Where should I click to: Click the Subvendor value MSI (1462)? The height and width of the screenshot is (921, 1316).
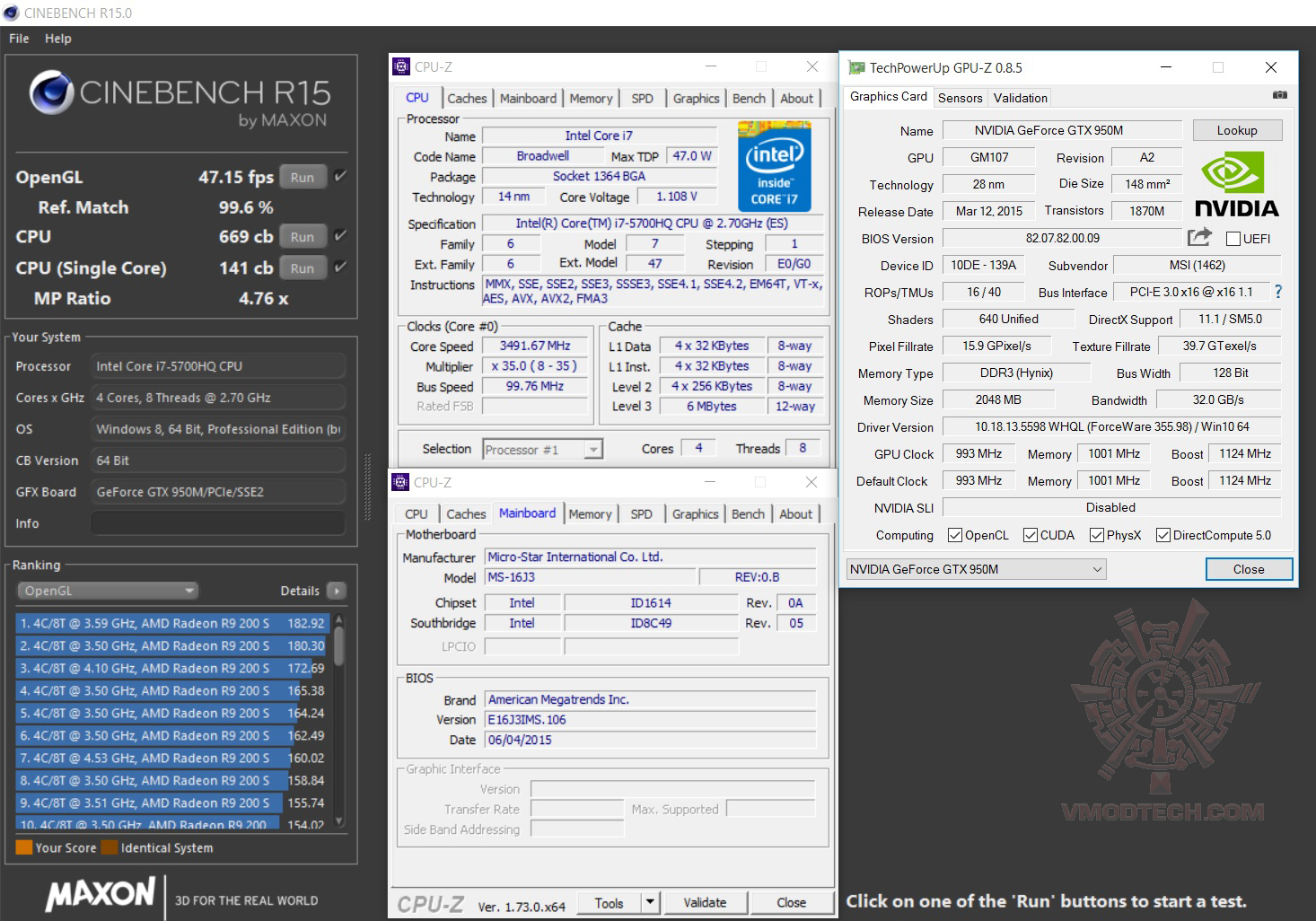pyautogui.click(x=1197, y=266)
